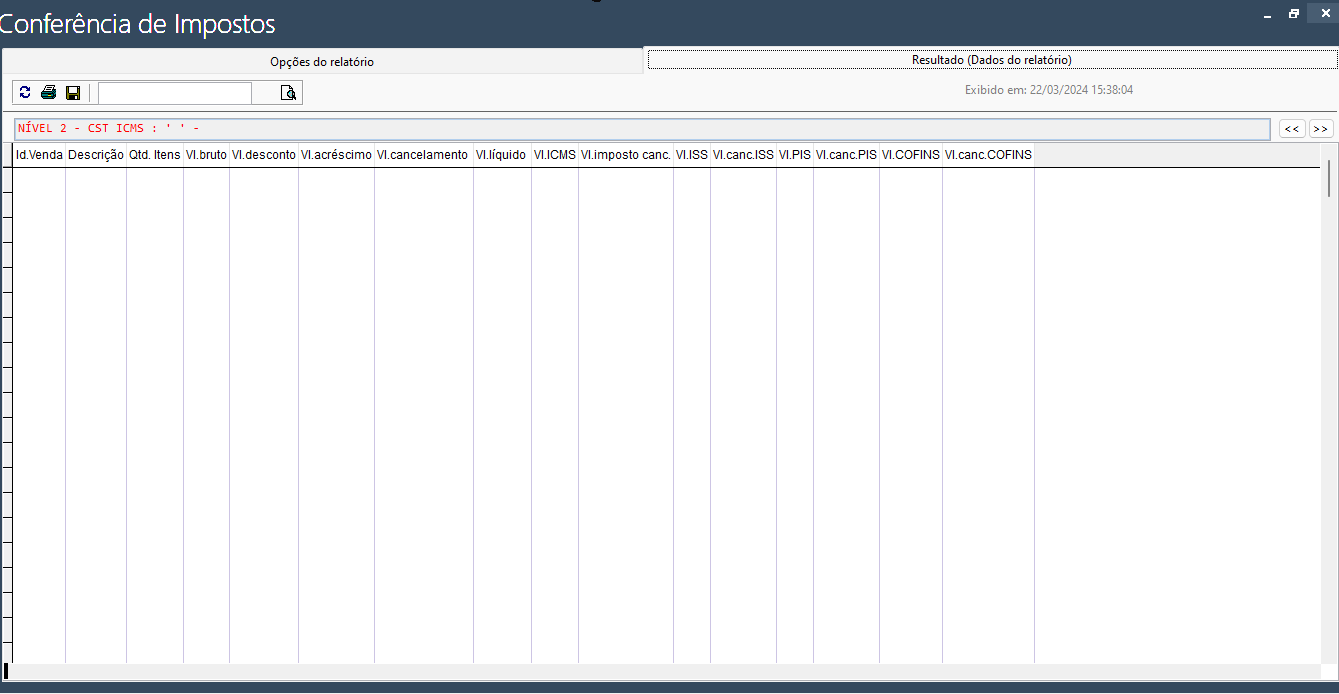This screenshot has width=1339, height=694.
Task: Click the Vl.imposto canc. column header
Action: coord(626,155)
